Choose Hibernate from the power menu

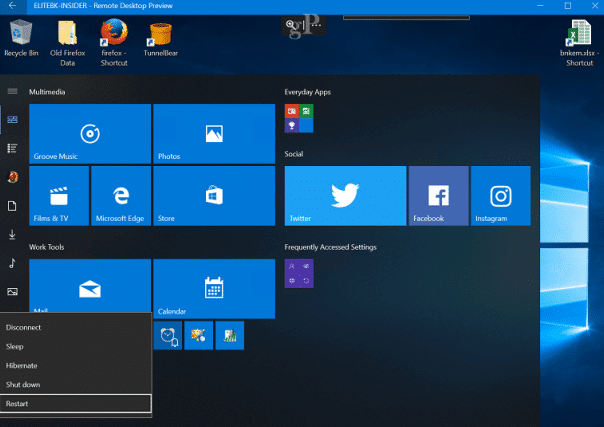tap(76, 365)
